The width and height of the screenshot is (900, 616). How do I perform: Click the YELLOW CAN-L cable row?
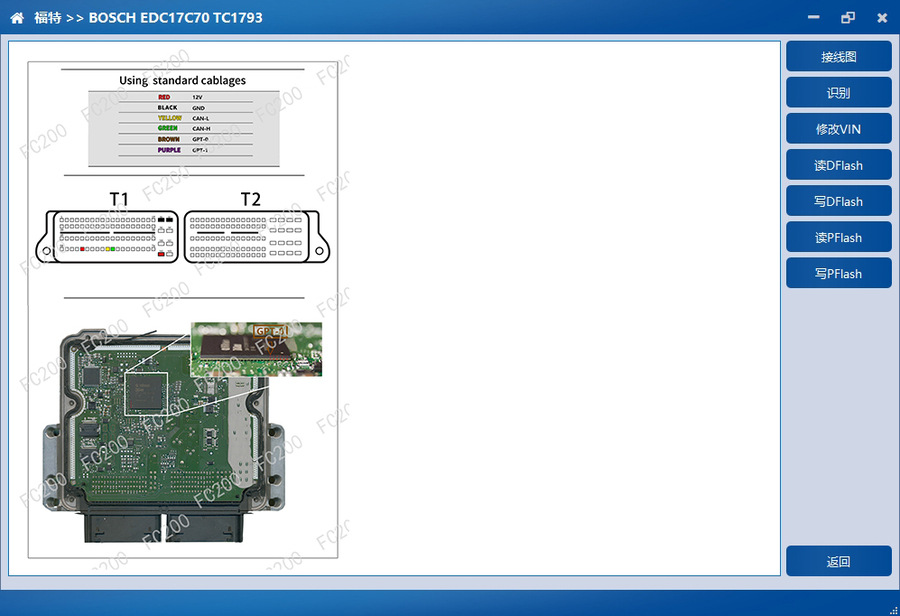(x=185, y=118)
